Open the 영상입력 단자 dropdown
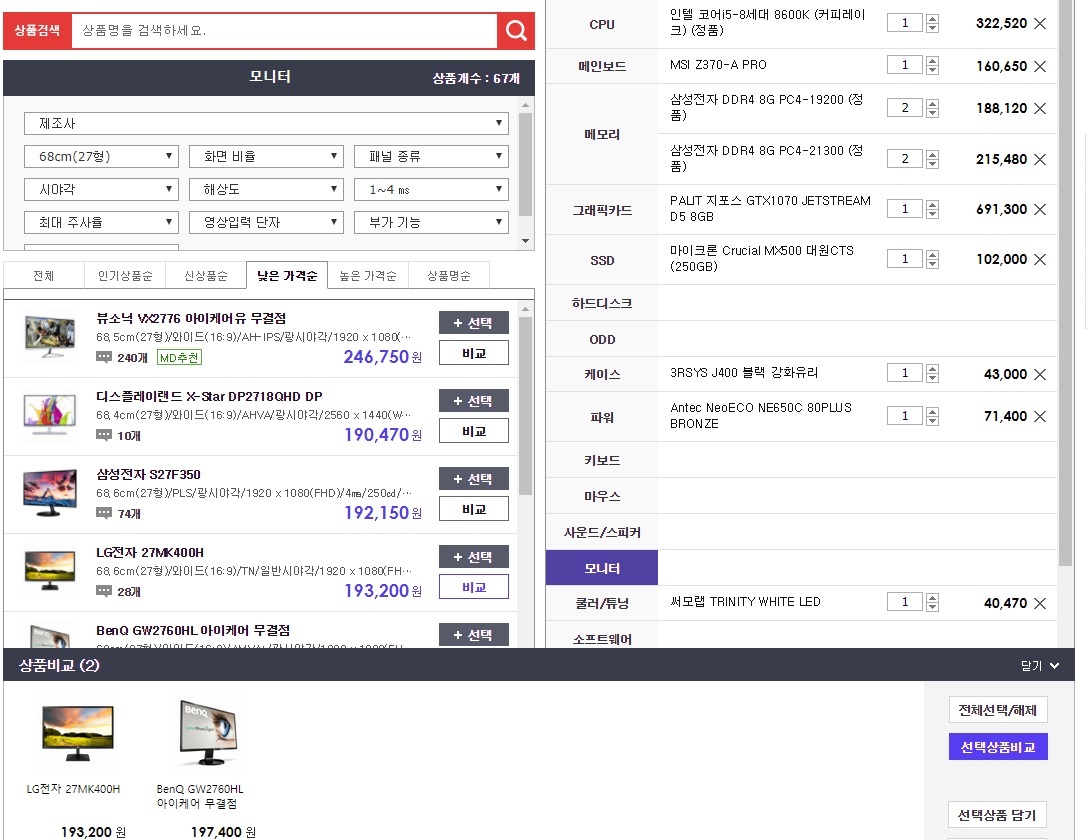The width and height of the screenshot is (1087, 840). 266,222
